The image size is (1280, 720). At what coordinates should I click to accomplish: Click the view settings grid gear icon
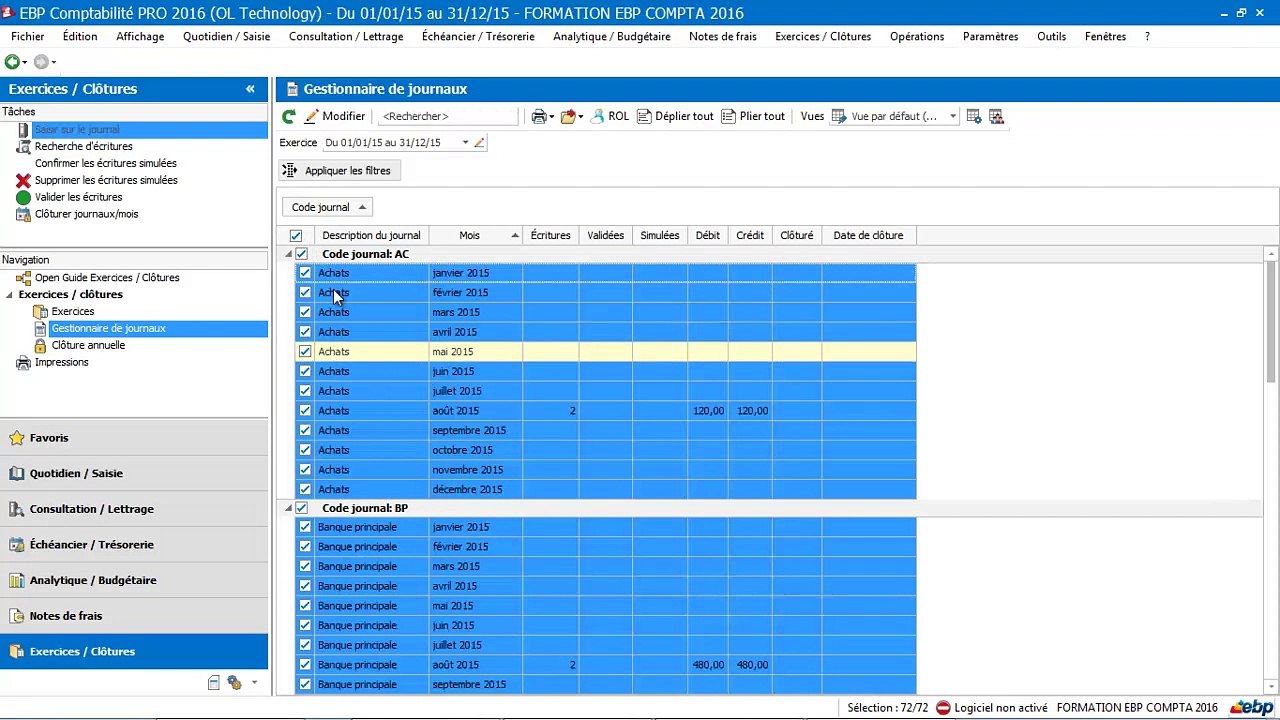pyautogui.click(x=974, y=116)
